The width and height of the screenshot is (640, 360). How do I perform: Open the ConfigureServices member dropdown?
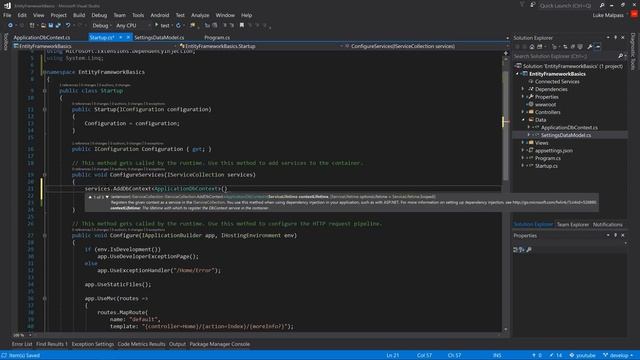click(424, 46)
